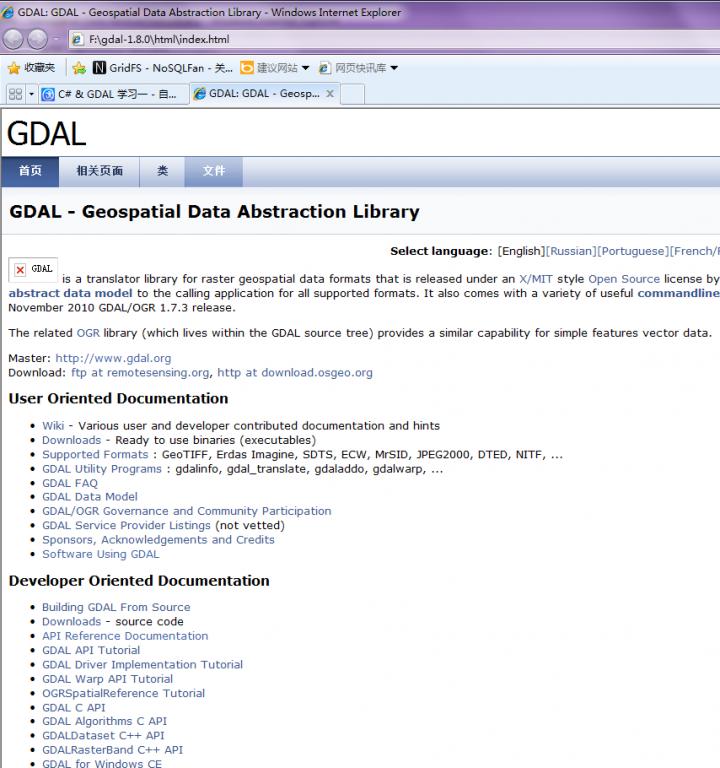Open the GDAL Utility Programs link

(x=102, y=469)
